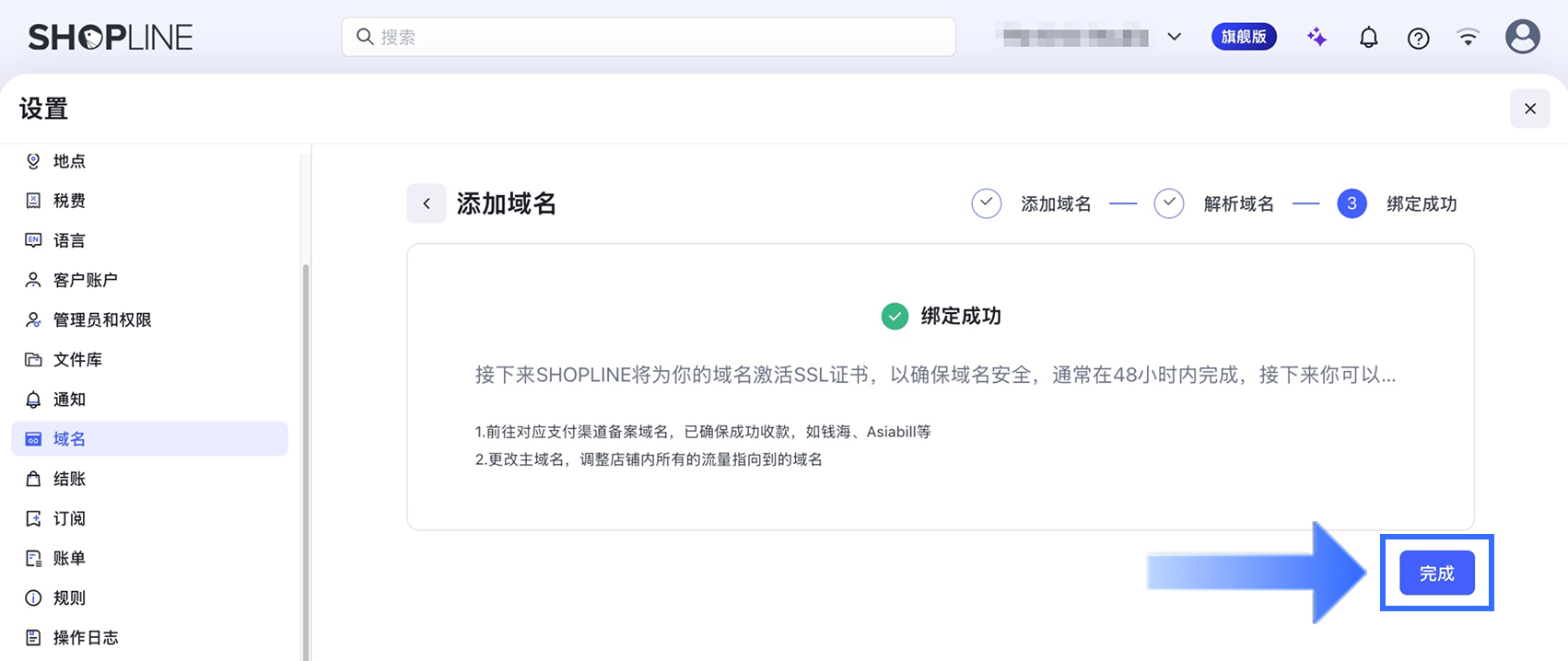The height and width of the screenshot is (661, 1568).
Task: Click step one 添加域名 check circle
Action: tap(987, 203)
